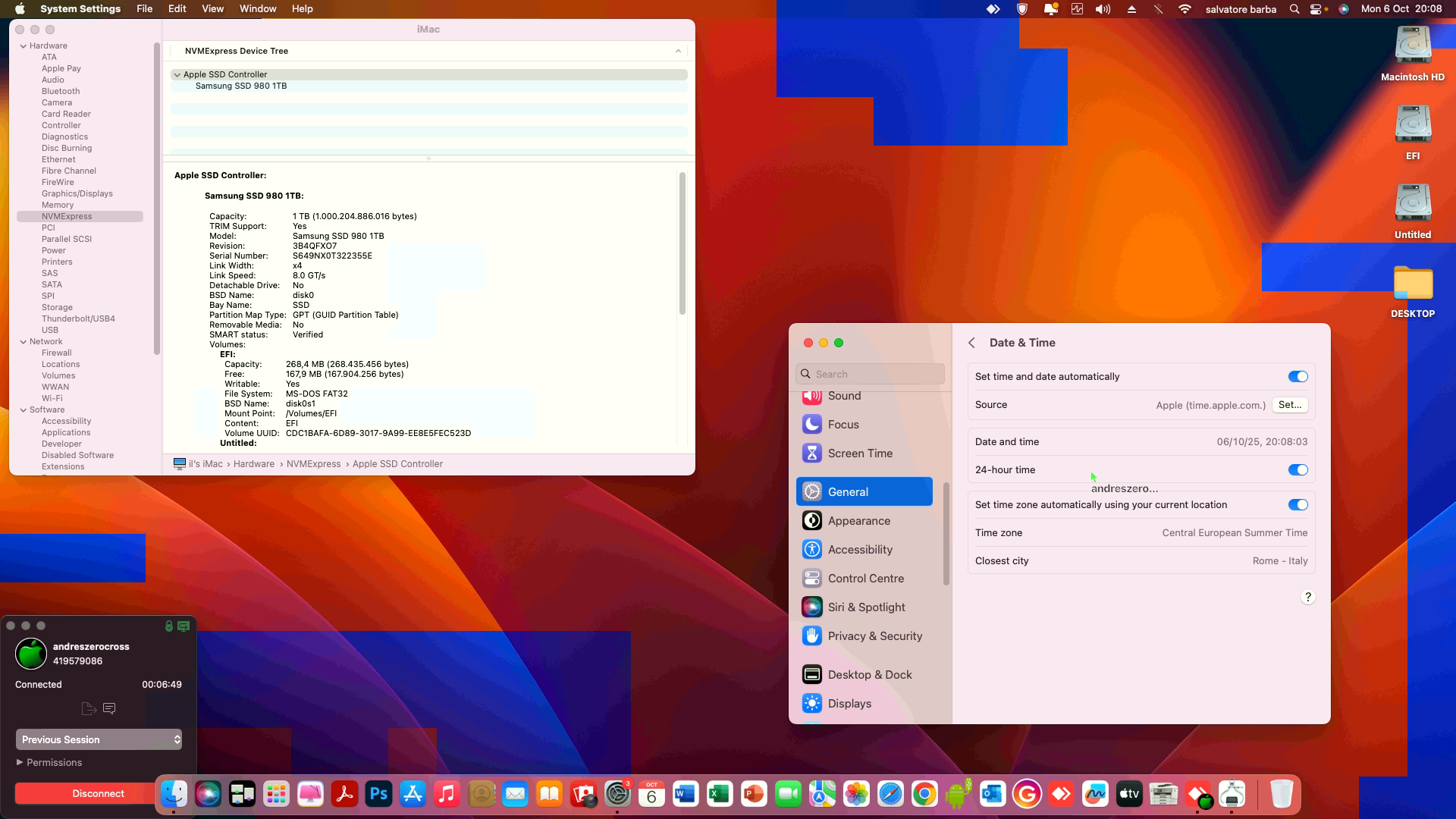Viewport: 1456px width, 819px height.
Task: Open Finder from the Dock
Action: (174, 794)
